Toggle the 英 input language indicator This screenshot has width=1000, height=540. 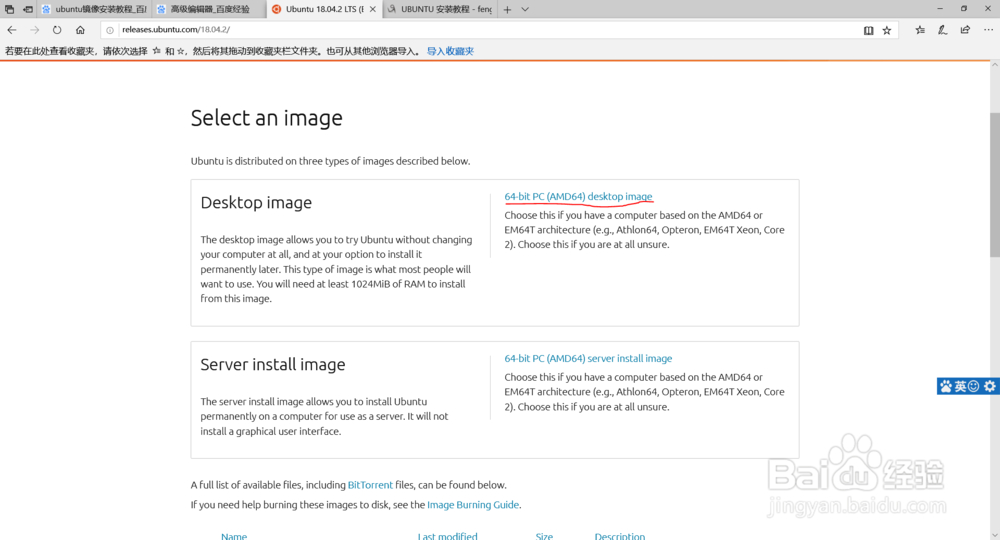point(960,386)
